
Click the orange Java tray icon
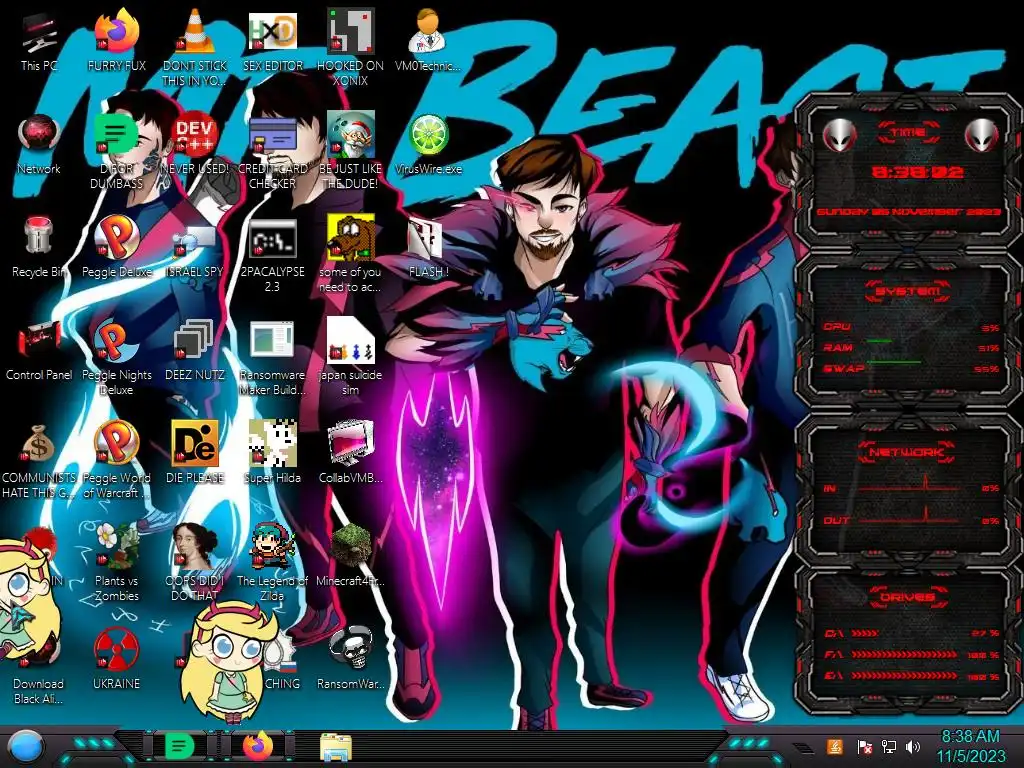(834, 746)
